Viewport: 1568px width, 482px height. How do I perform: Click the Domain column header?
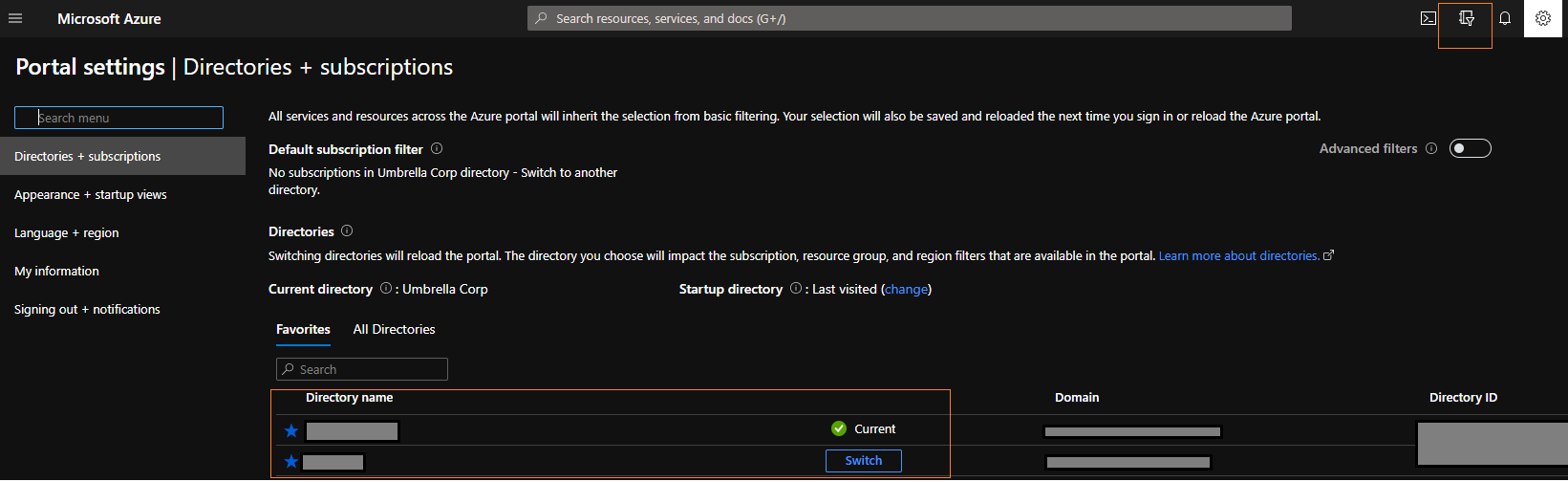pyautogui.click(x=1077, y=397)
